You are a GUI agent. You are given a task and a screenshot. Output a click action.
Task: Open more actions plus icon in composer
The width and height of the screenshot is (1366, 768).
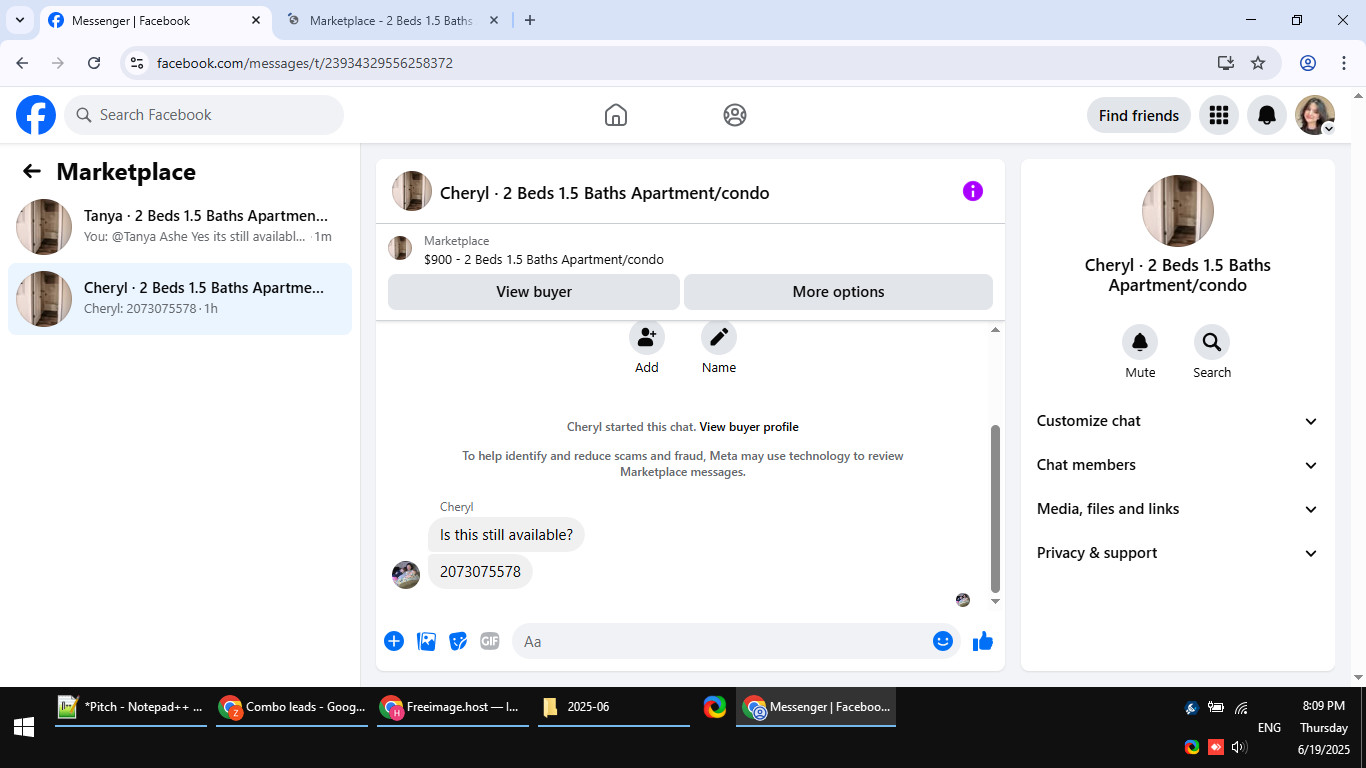[394, 641]
